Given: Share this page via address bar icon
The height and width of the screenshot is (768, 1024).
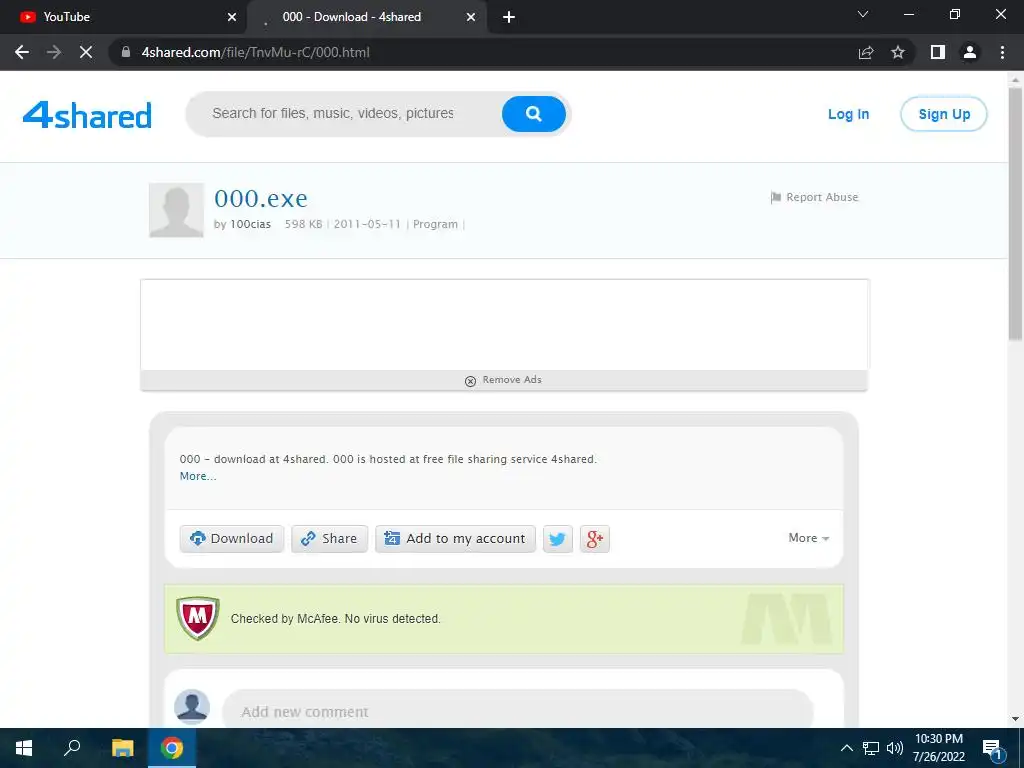Looking at the screenshot, I should point(866,52).
